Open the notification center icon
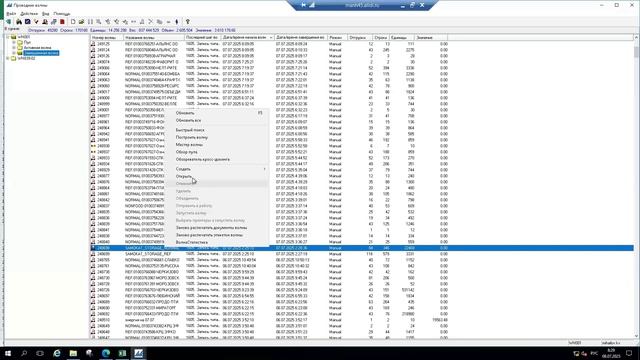The width and height of the screenshot is (640, 360). [x=629, y=353]
